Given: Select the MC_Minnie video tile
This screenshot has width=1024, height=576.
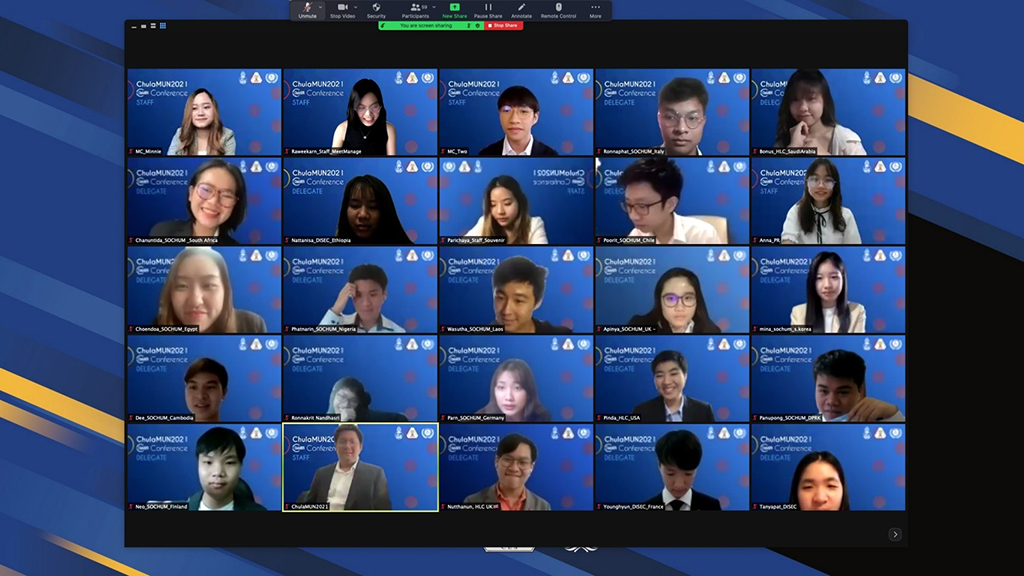Looking at the screenshot, I should [x=204, y=112].
